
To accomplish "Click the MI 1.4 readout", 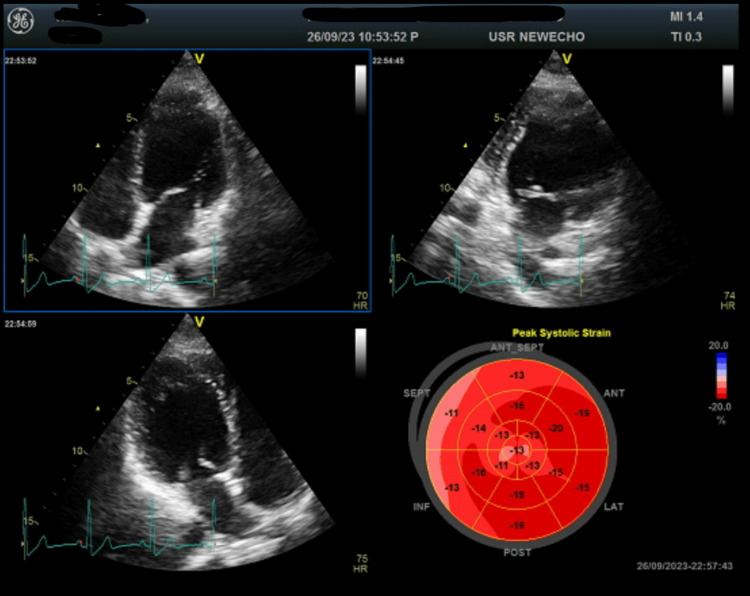I will click(x=686, y=17).
